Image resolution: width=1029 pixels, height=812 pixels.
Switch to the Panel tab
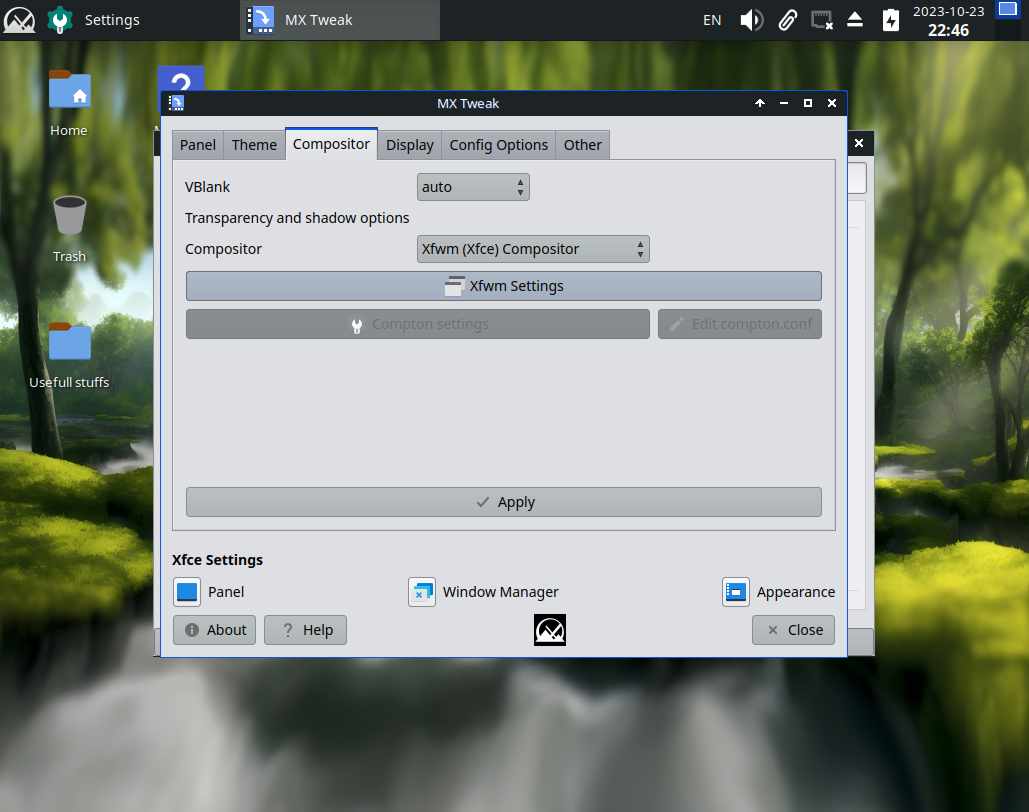(x=198, y=145)
